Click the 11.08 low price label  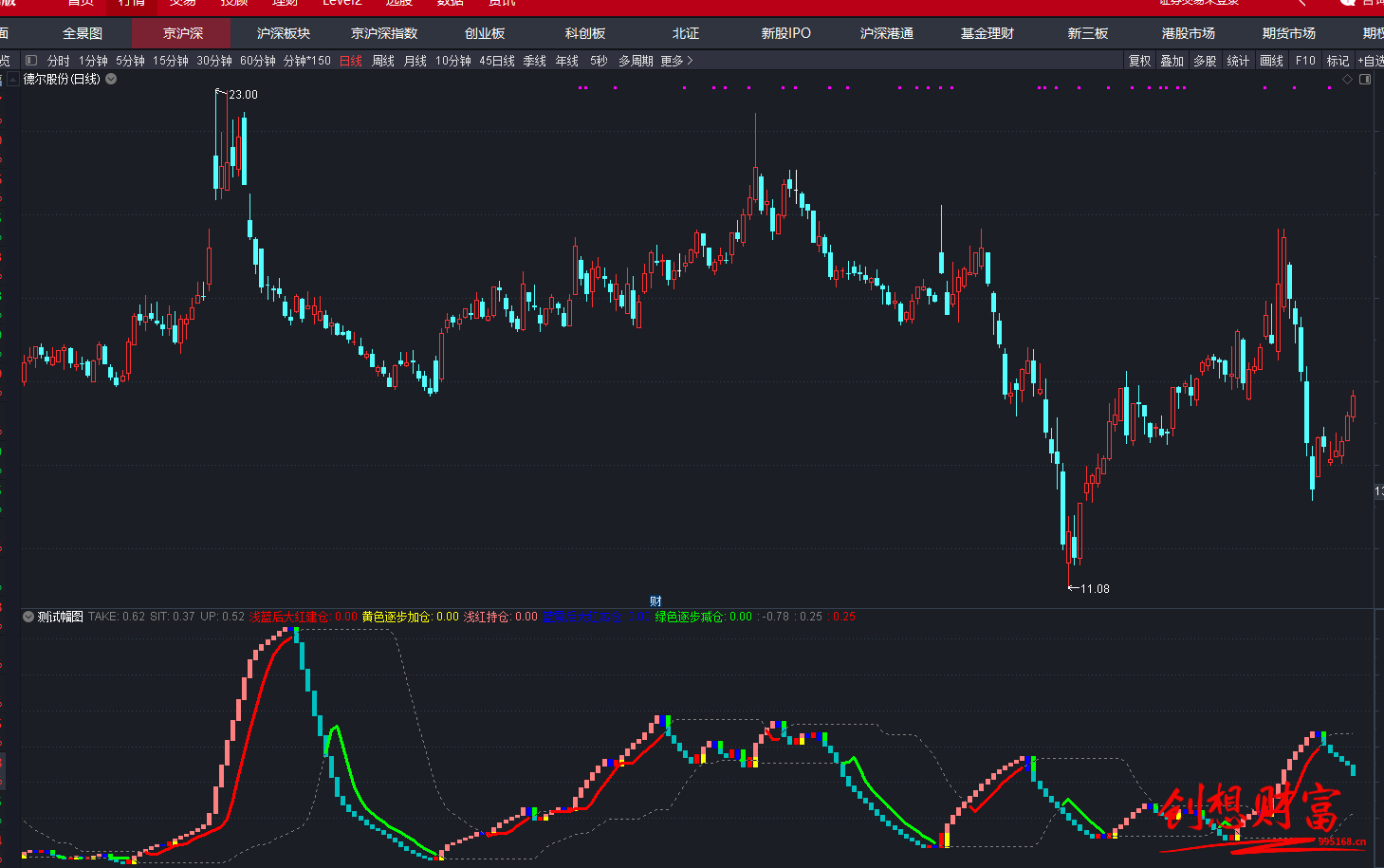tap(1095, 589)
